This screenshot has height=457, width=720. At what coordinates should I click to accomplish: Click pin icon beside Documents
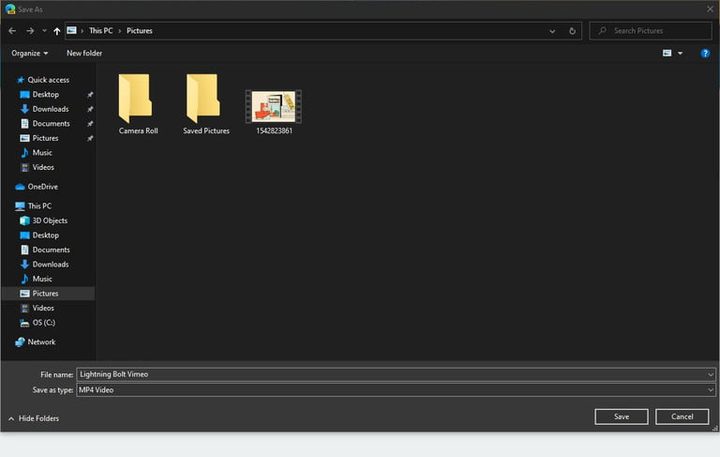[90, 124]
